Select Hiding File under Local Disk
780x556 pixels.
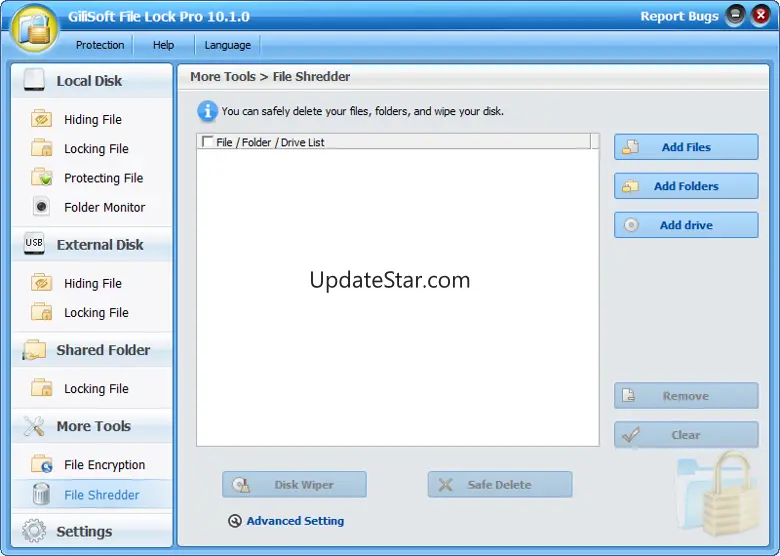(93, 119)
